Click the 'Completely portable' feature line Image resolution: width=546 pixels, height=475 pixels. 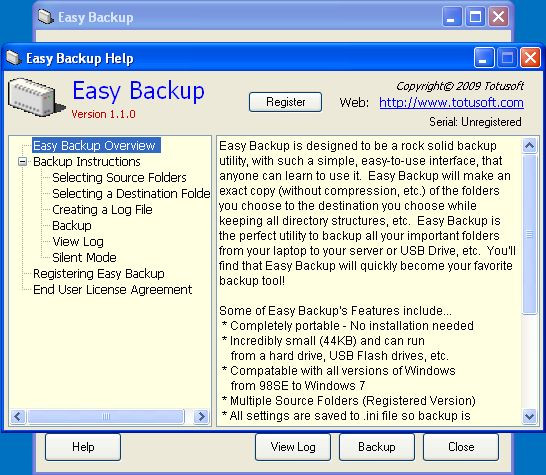click(348, 326)
